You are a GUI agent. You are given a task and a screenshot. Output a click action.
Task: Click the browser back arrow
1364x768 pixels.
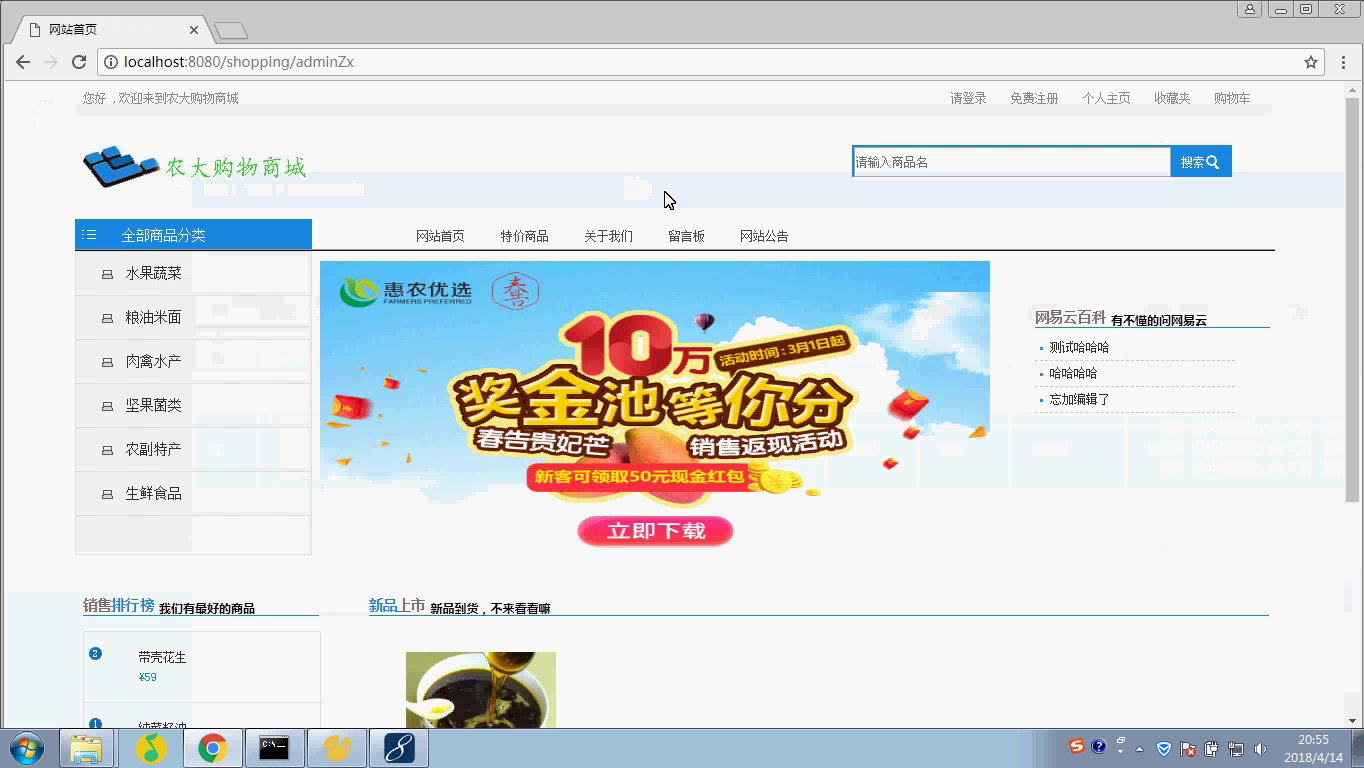(x=23, y=62)
